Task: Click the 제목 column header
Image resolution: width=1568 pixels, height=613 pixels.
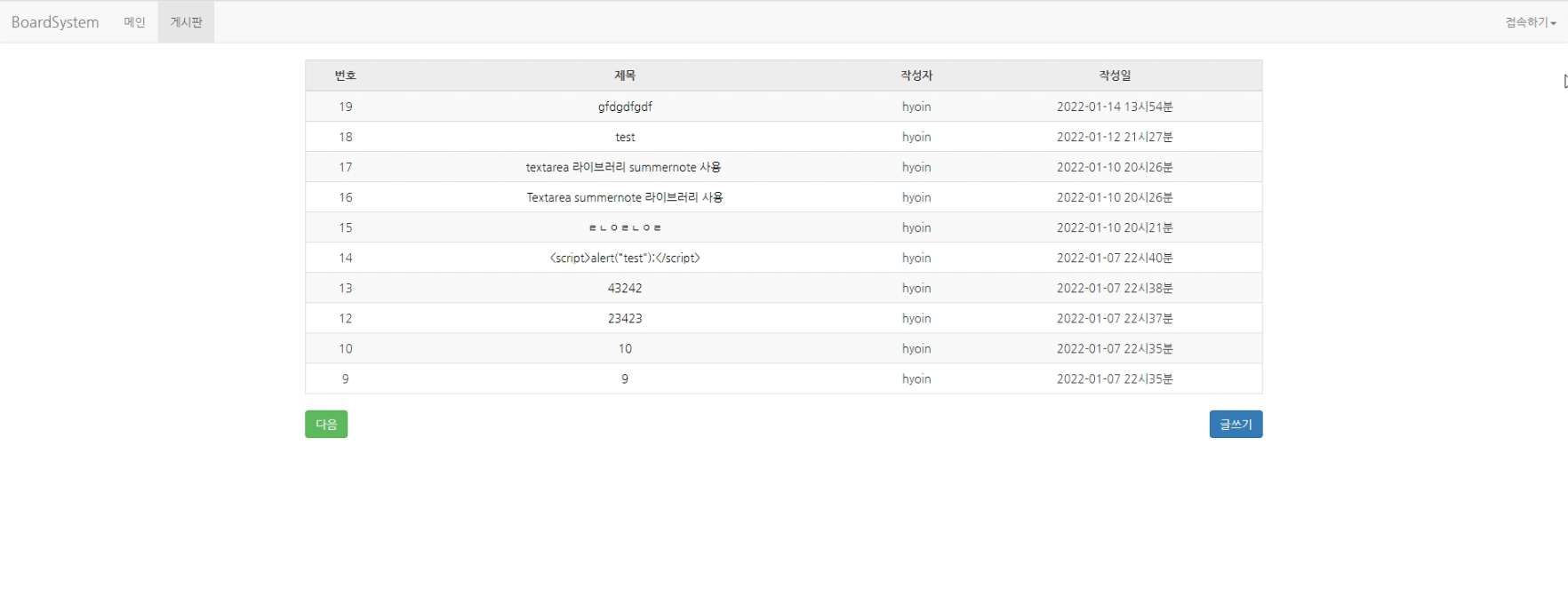Action: [x=625, y=76]
